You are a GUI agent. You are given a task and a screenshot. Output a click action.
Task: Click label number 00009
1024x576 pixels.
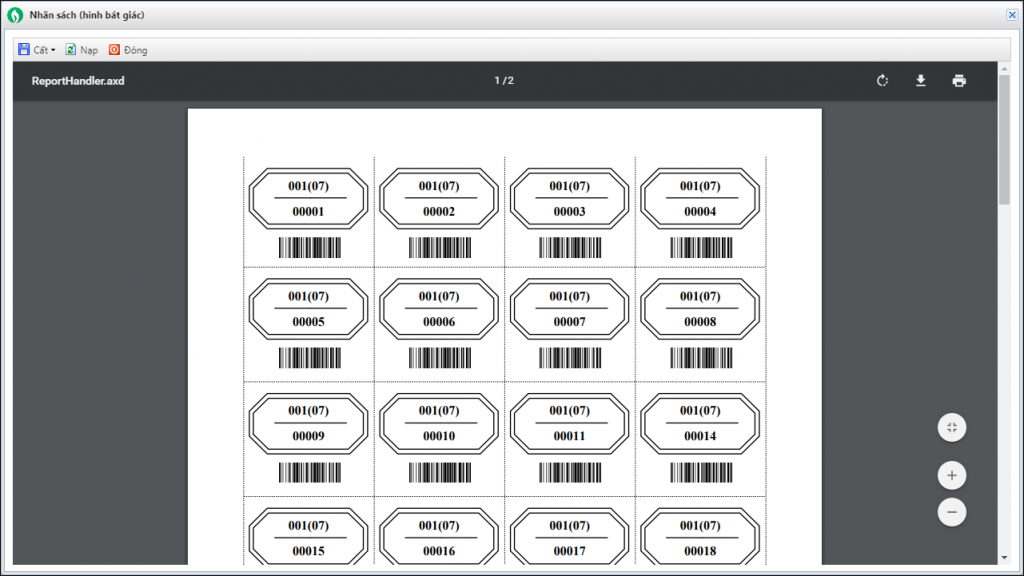(308, 436)
